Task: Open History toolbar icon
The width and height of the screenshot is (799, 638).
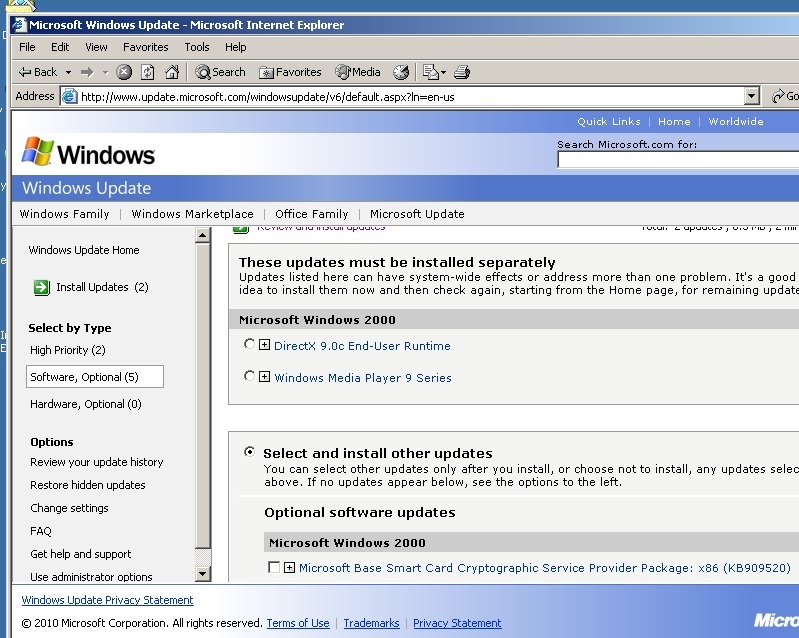Action: click(x=401, y=72)
